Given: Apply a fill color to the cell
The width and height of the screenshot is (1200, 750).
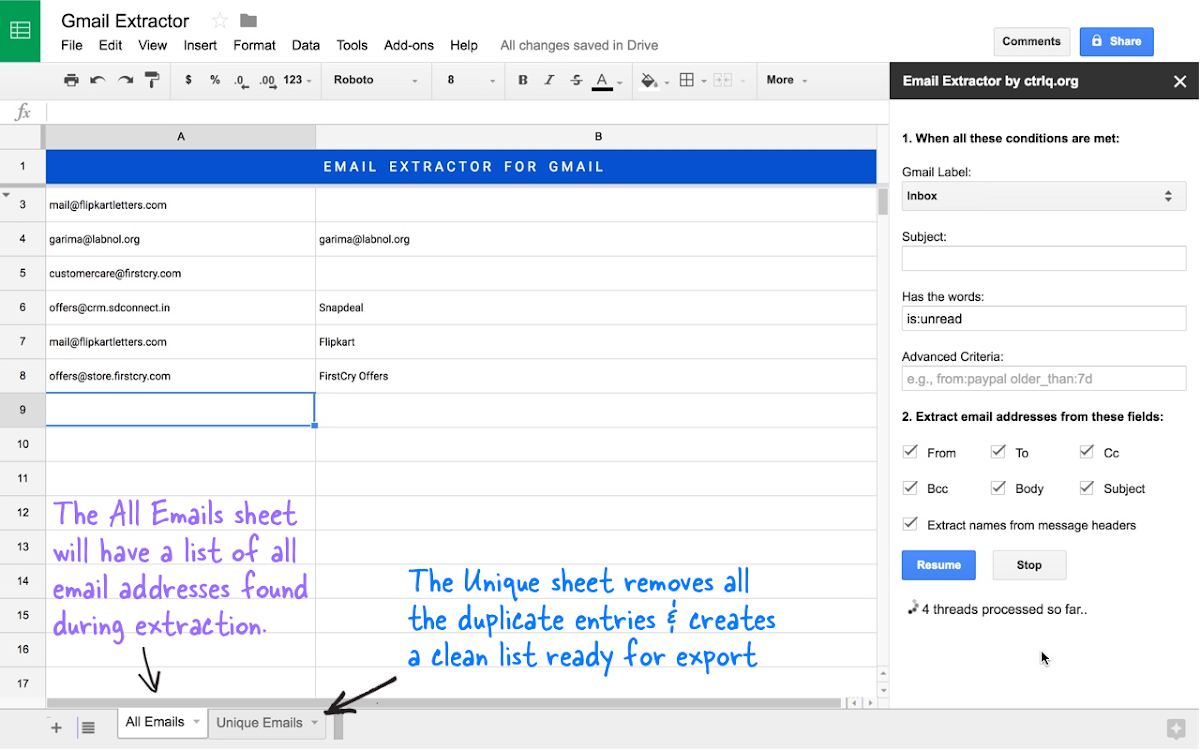Looking at the screenshot, I should pyautogui.click(x=646, y=80).
